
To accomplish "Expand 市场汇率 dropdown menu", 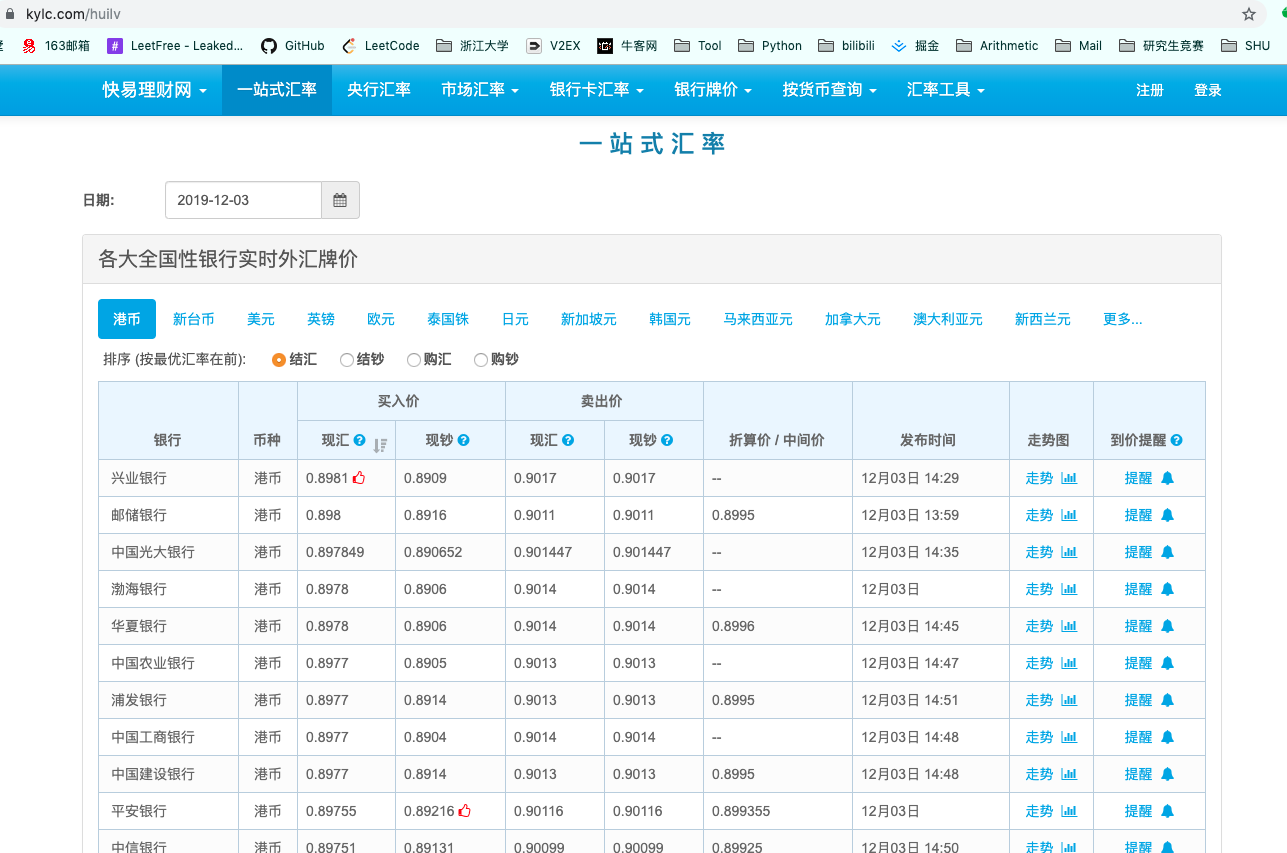I will (480, 90).
